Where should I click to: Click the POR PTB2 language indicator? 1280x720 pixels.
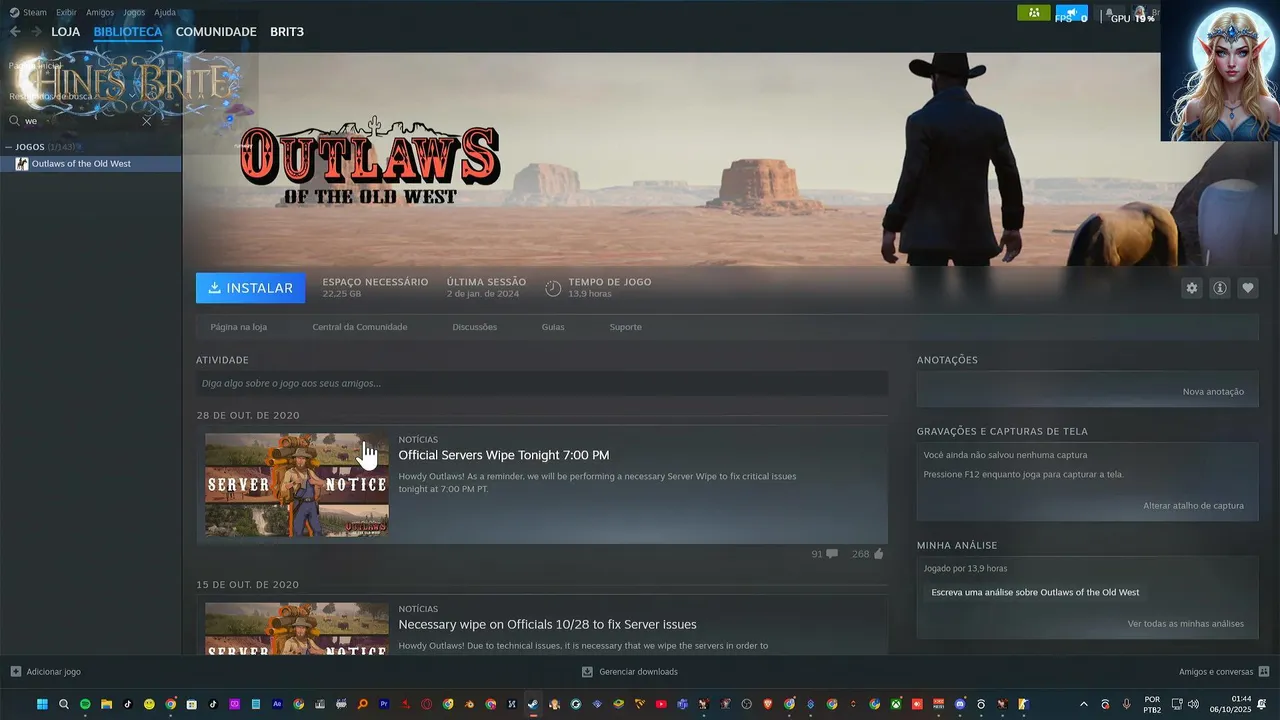[1152, 704]
